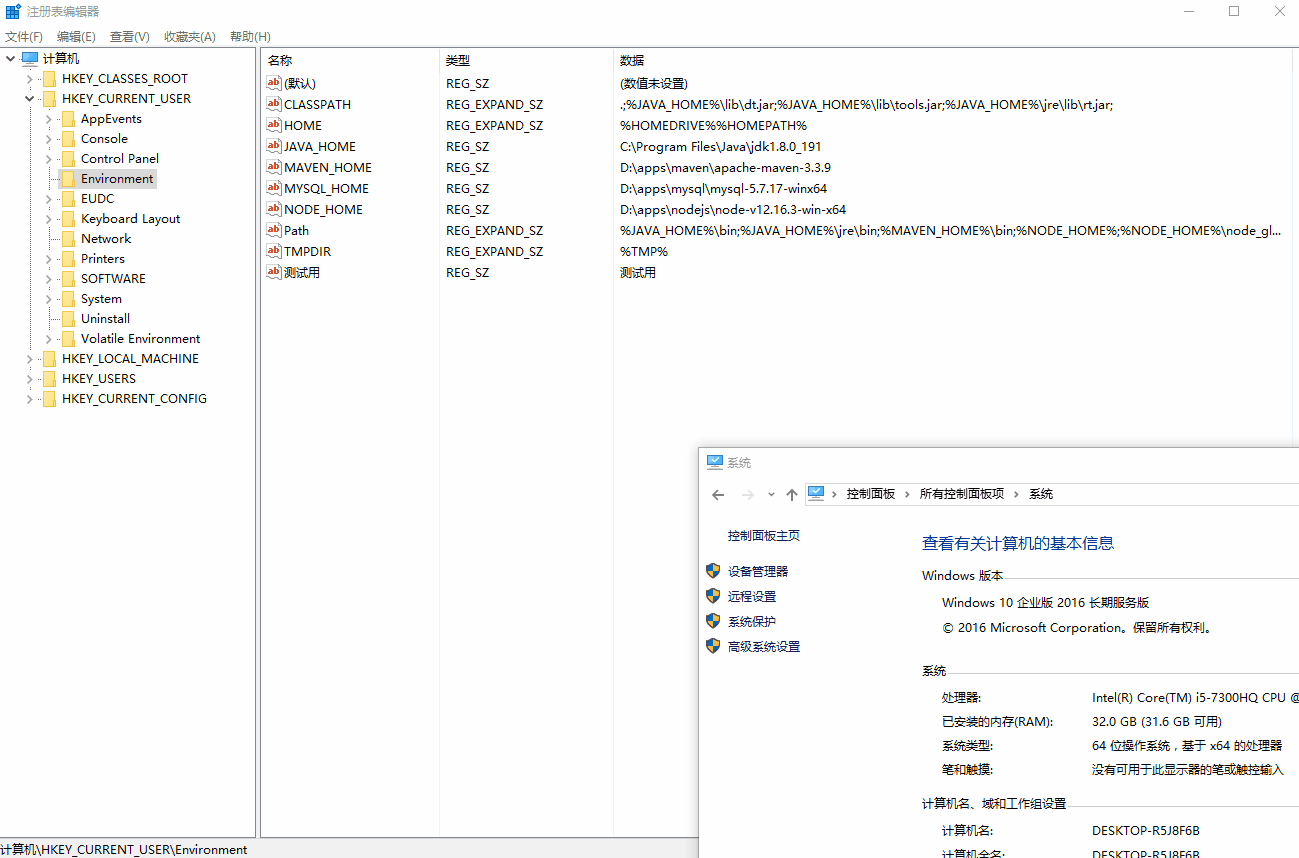Click shield icon next to 系统保护
Image resolution: width=1299 pixels, height=858 pixels.
713,621
